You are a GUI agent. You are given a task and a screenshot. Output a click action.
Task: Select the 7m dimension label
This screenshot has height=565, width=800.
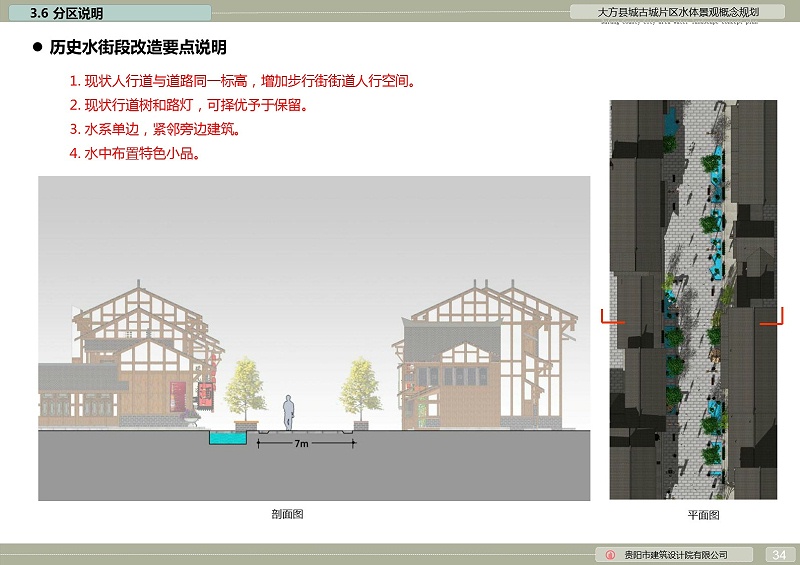[x=300, y=442]
